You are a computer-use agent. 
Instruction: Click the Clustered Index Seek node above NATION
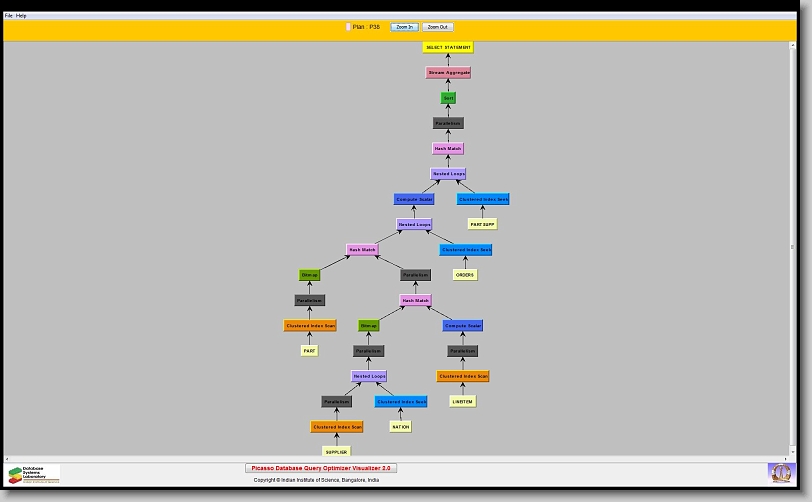400,401
